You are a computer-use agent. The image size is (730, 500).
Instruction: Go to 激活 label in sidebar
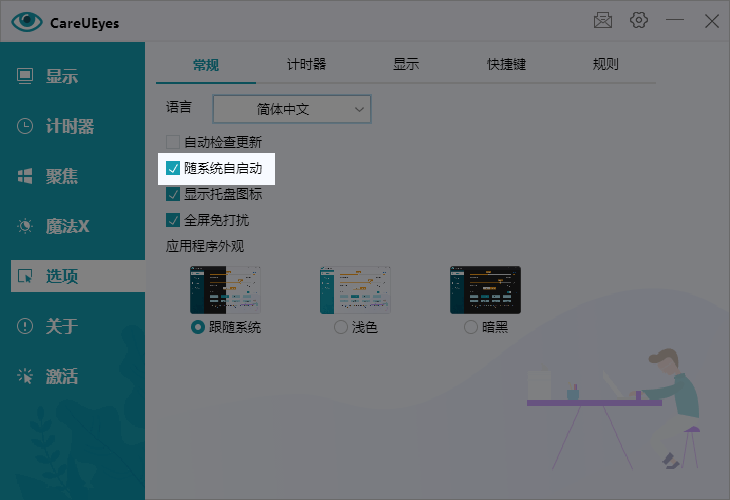[x=62, y=377]
